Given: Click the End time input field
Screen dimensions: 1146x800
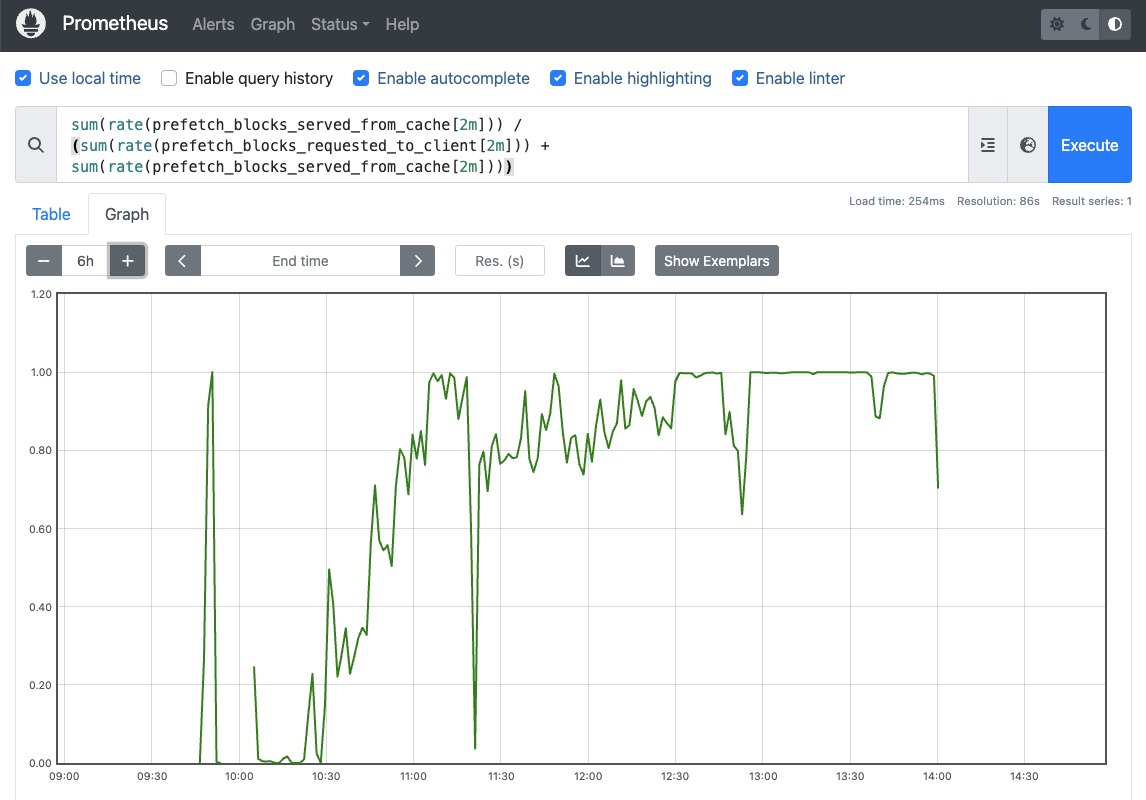Looking at the screenshot, I should [x=300, y=261].
